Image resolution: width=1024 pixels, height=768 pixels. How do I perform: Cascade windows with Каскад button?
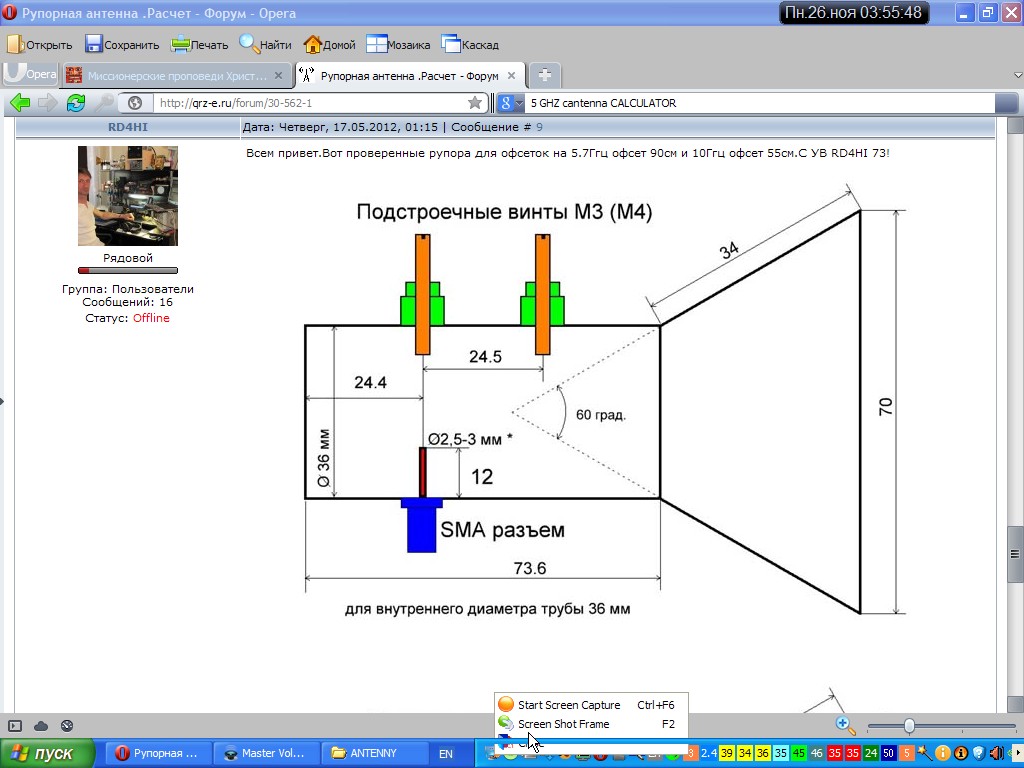point(470,44)
